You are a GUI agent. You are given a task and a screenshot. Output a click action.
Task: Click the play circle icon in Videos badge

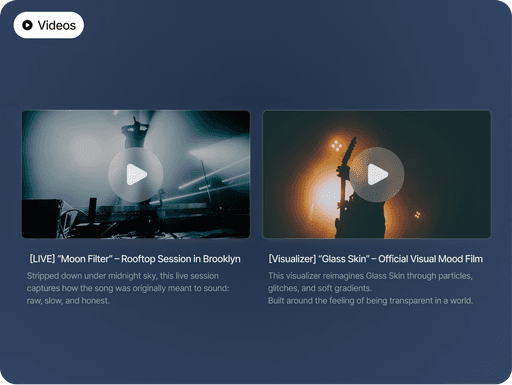[27, 25]
